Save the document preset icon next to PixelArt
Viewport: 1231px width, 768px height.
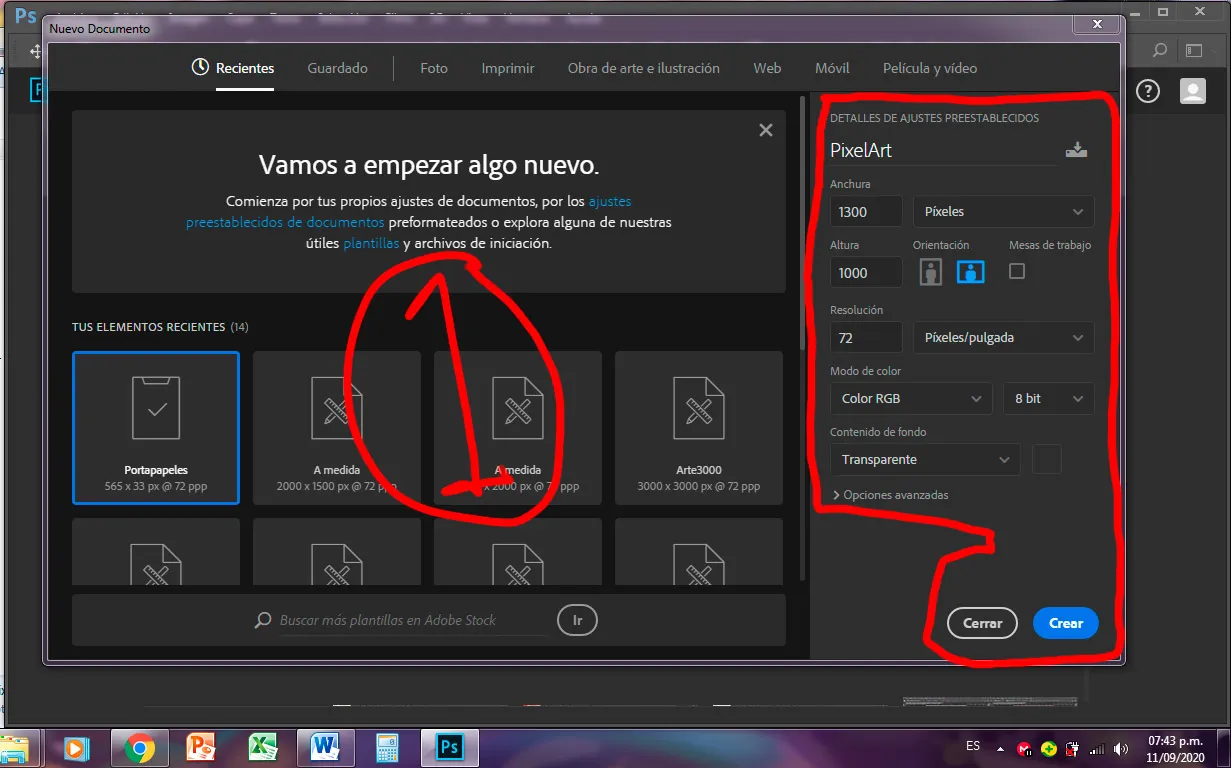[x=1076, y=150]
